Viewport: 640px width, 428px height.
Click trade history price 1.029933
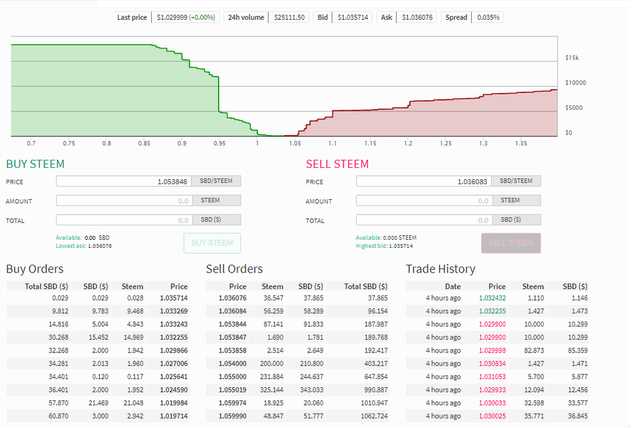(492, 390)
